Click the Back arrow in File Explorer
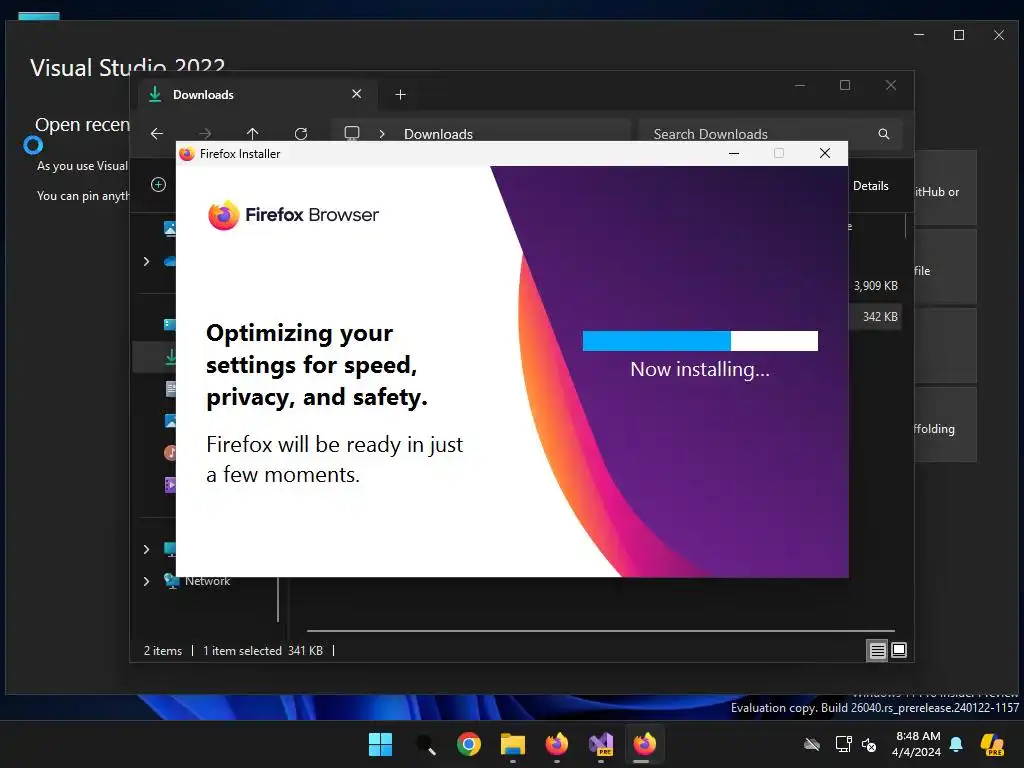The width and height of the screenshot is (1024, 768). pyautogui.click(x=157, y=134)
